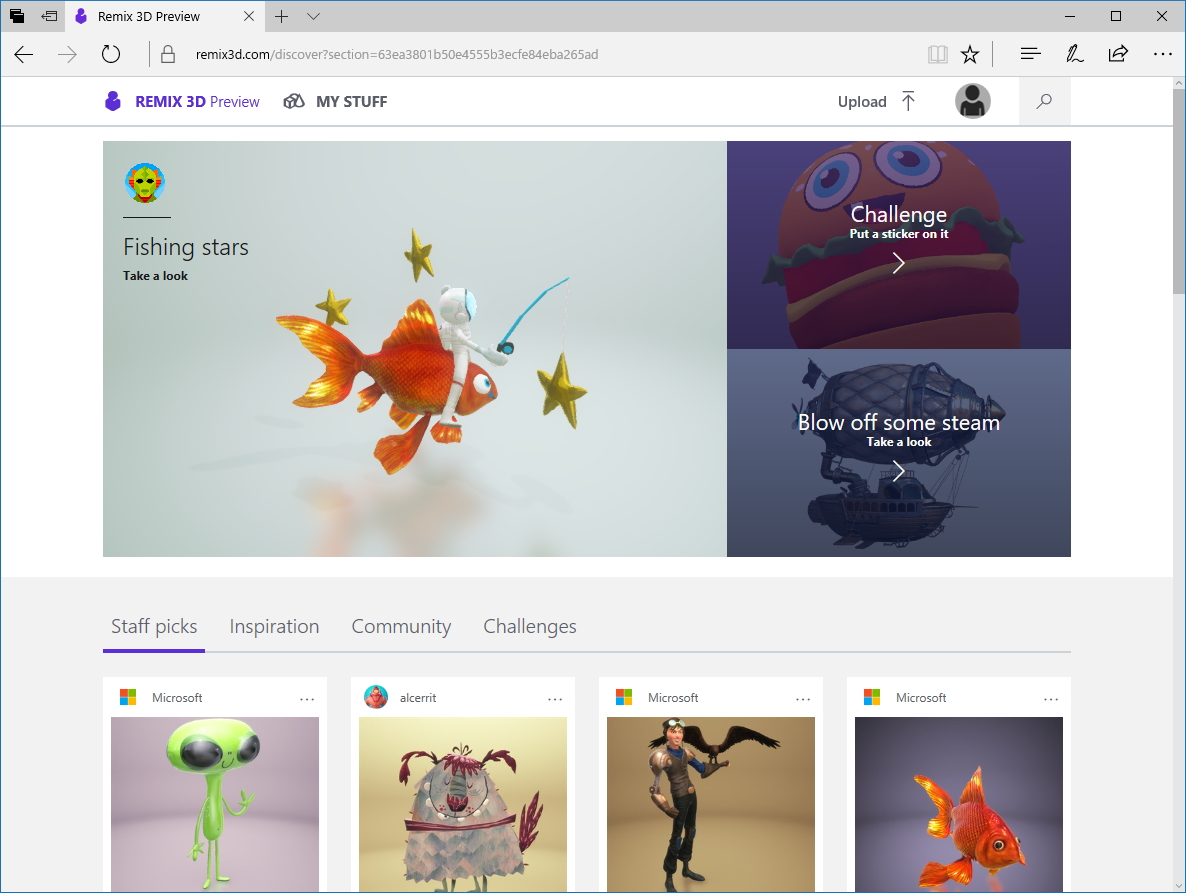Screen dimensions: 1186x893
Task: Open the Hub icon in Edge
Action: pyautogui.click(x=1030, y=54)
